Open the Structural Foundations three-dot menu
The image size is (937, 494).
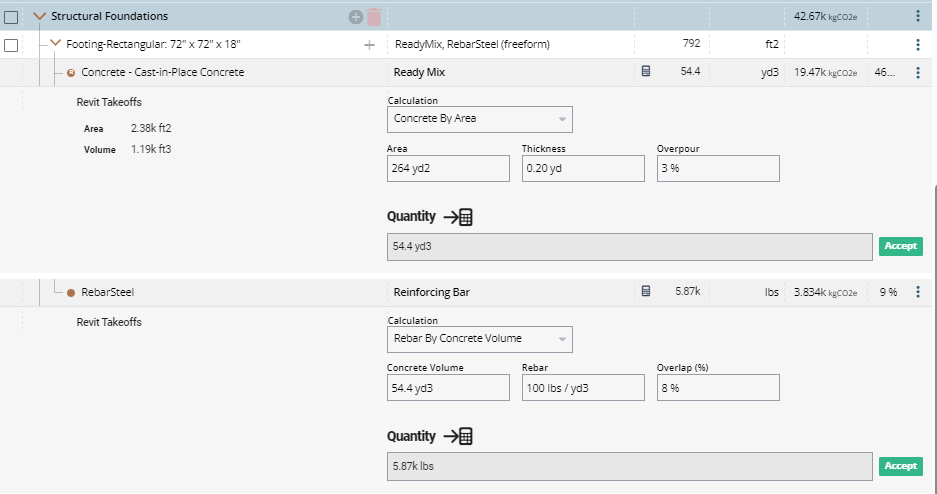[918, 16]
